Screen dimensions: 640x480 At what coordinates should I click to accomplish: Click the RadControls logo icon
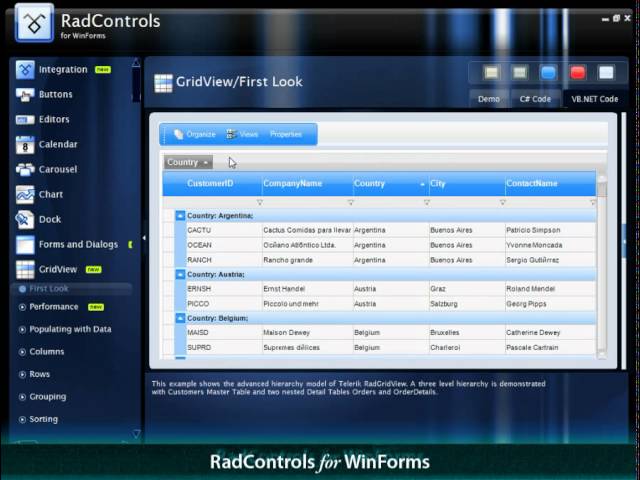point(34,22)
